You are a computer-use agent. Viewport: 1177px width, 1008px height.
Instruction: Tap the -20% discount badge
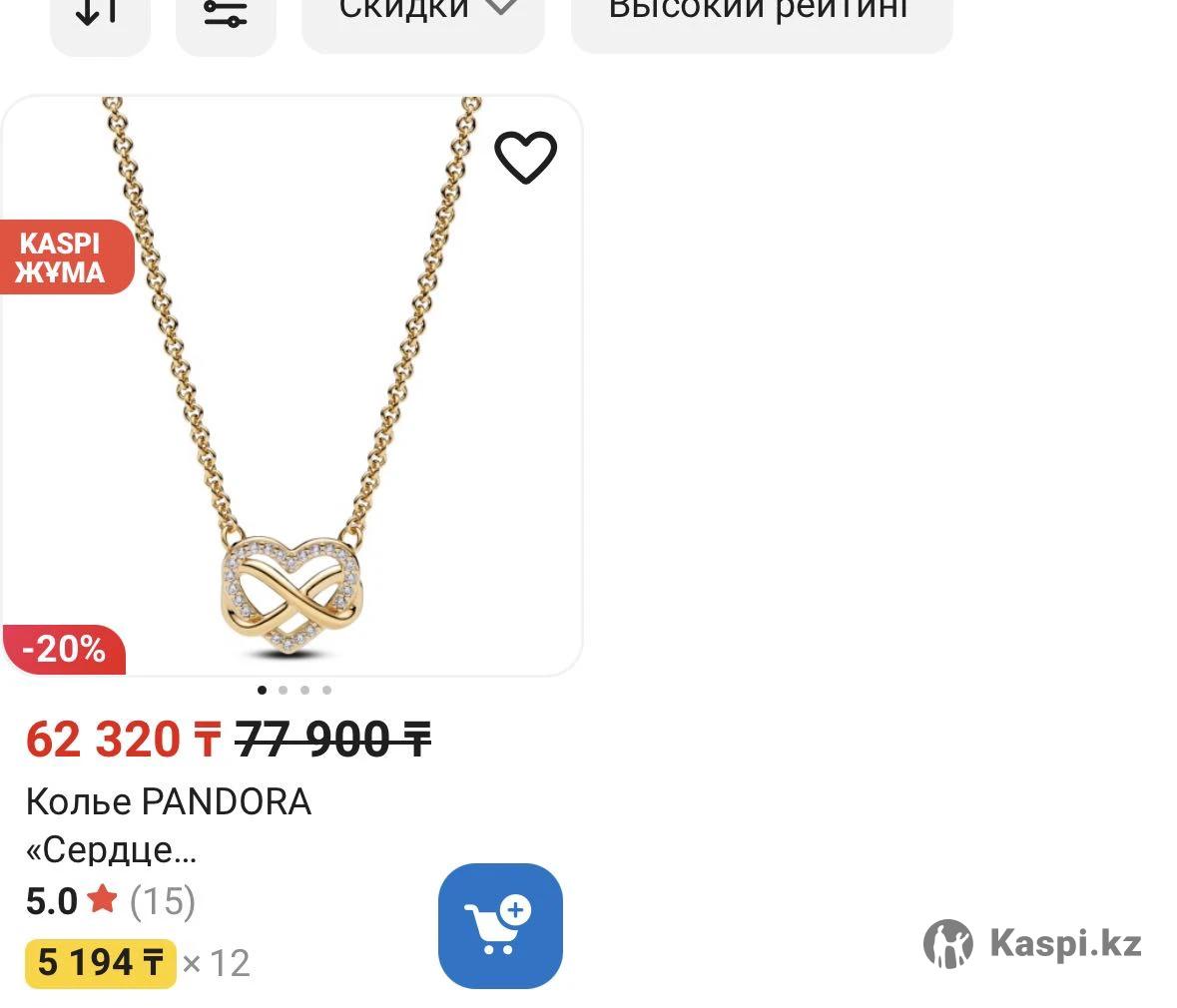click(65, 650)
